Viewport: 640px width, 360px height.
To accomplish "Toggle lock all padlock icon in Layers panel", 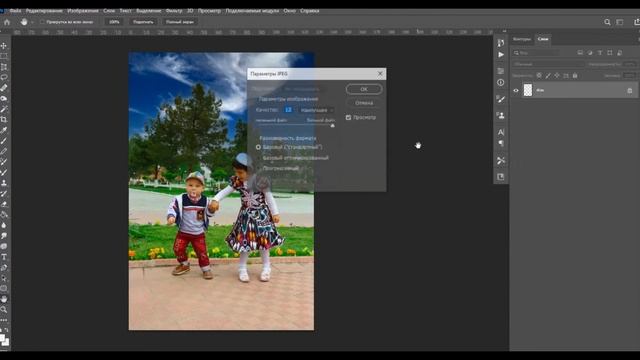I will click(x=575, y=76).
